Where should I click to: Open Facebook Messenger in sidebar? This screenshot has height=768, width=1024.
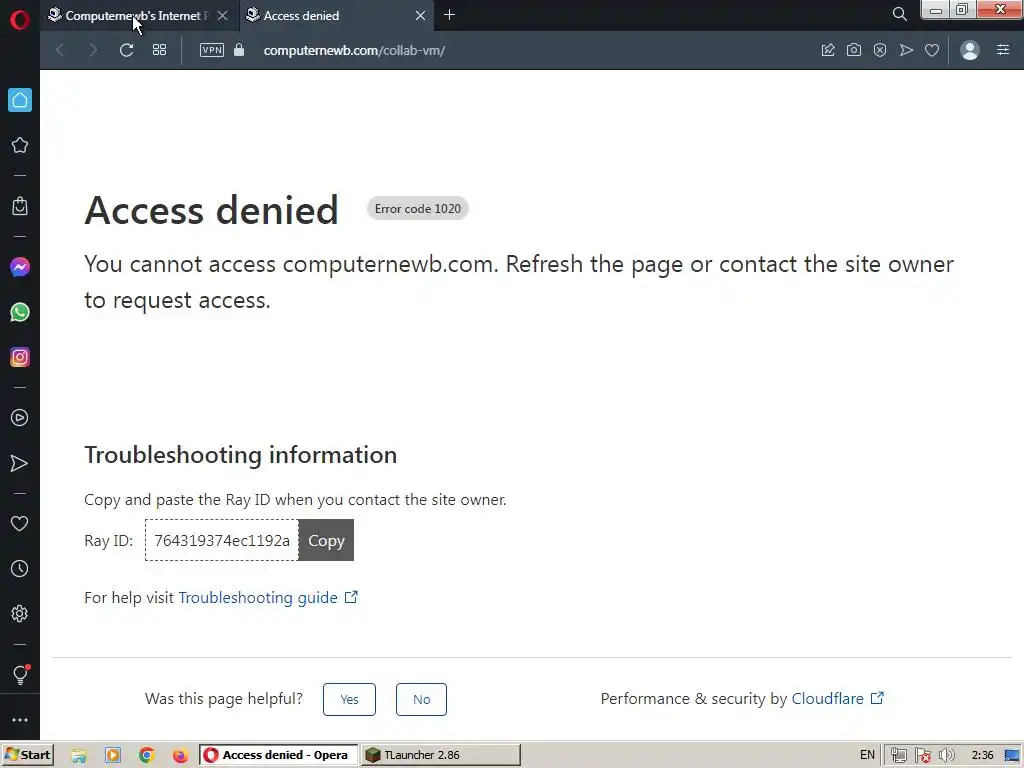(20, 267)
